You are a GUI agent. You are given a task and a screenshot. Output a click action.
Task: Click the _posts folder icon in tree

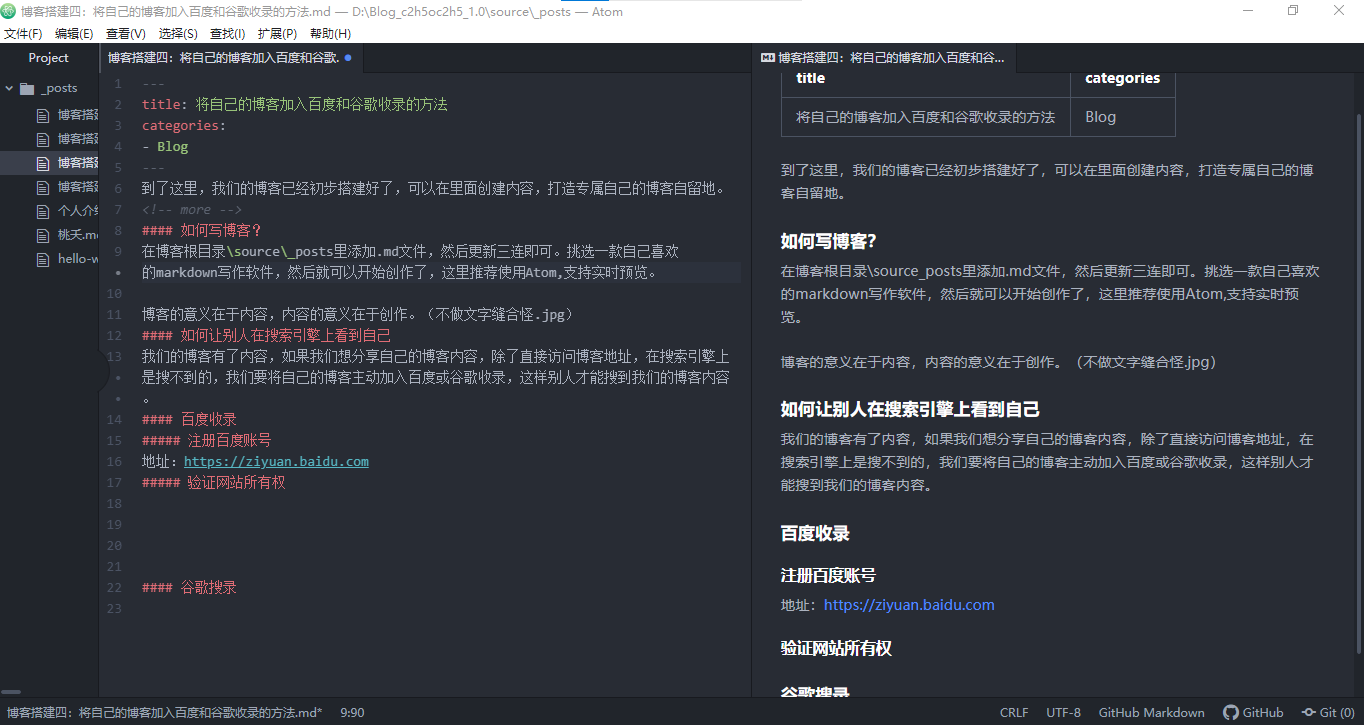point(27,88)
